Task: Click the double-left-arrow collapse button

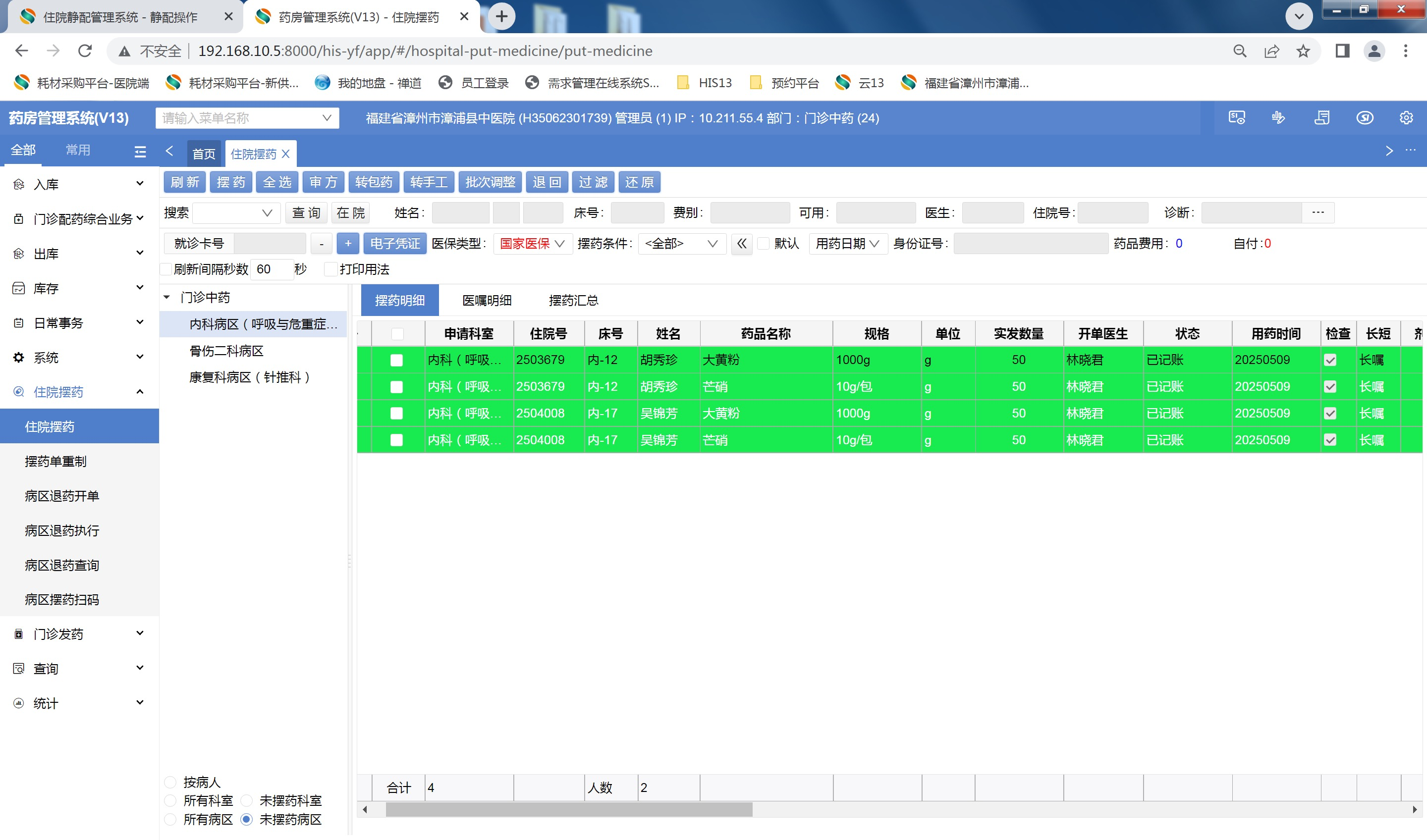Action: (x=741, y=244)
